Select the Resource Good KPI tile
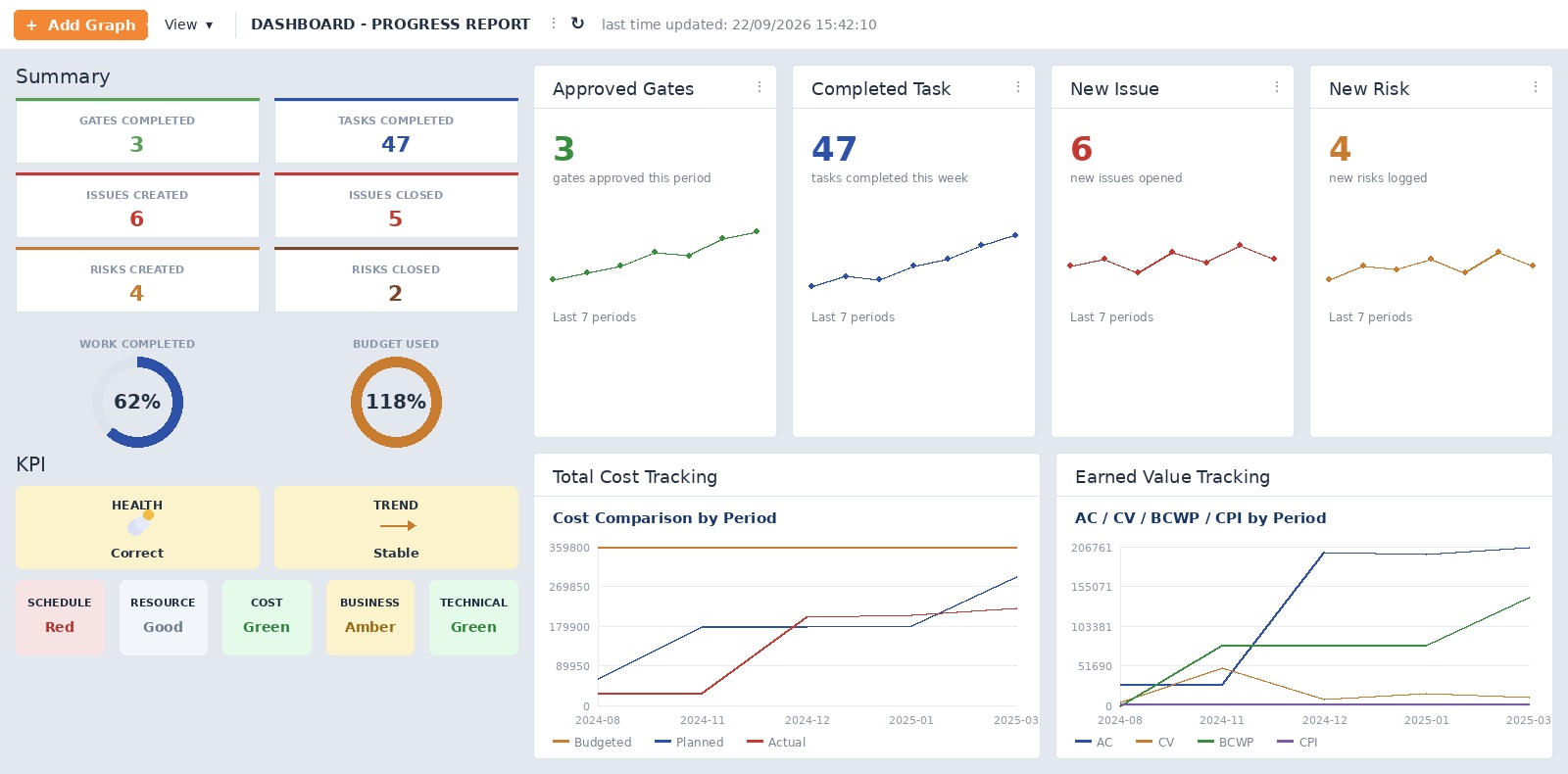Image resolution: width=1568 pixels, height=774 pixels. [x=163, y=617]
